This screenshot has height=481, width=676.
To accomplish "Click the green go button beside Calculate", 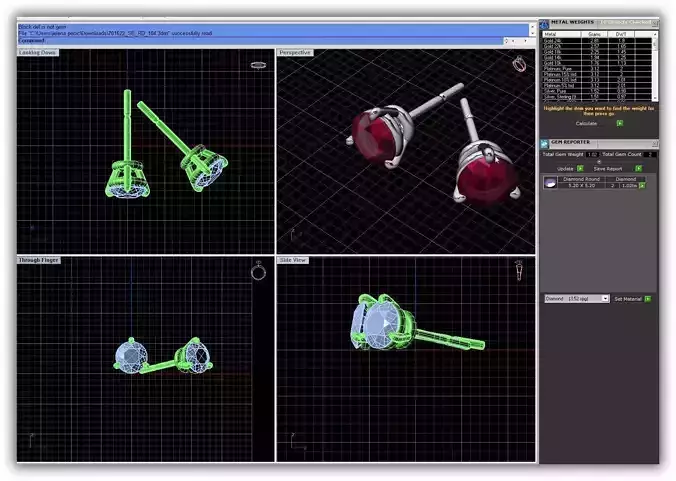I will tap(620, 123).
